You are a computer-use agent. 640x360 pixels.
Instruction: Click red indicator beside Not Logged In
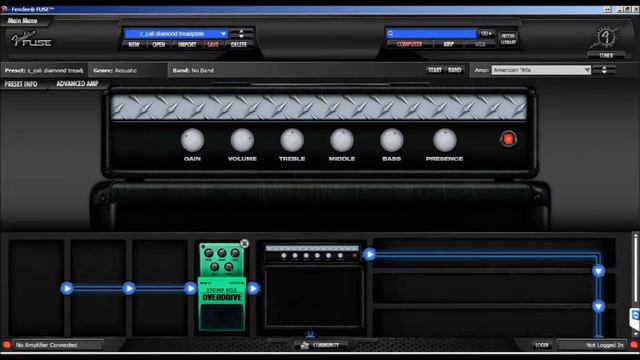click(634, 345)
